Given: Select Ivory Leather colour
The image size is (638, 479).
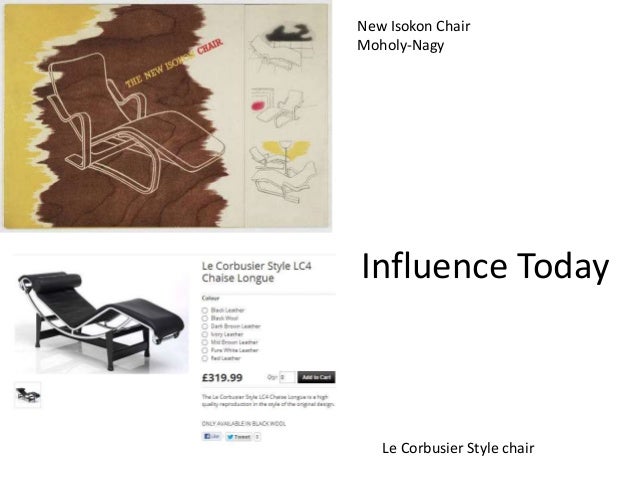Looking at the screenshot, I should pyautogui.click(x=205, y=334).
